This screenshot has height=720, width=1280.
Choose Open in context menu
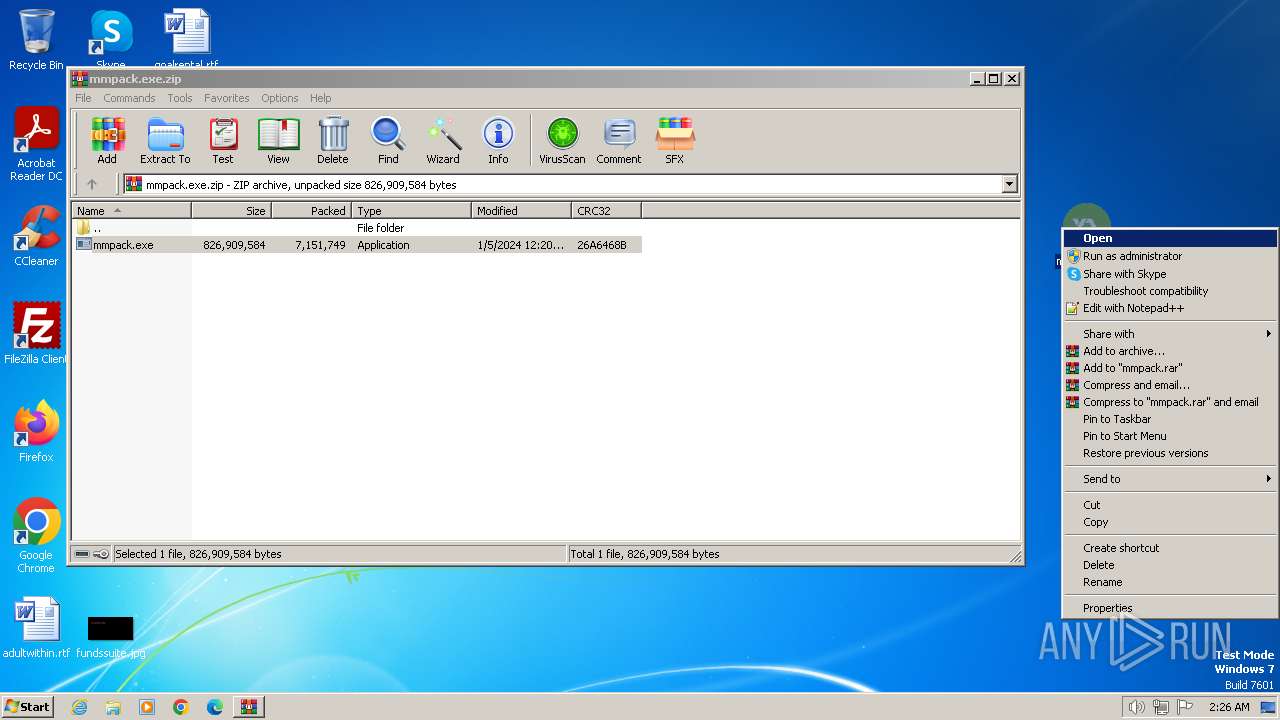[x=1170, y=238]
